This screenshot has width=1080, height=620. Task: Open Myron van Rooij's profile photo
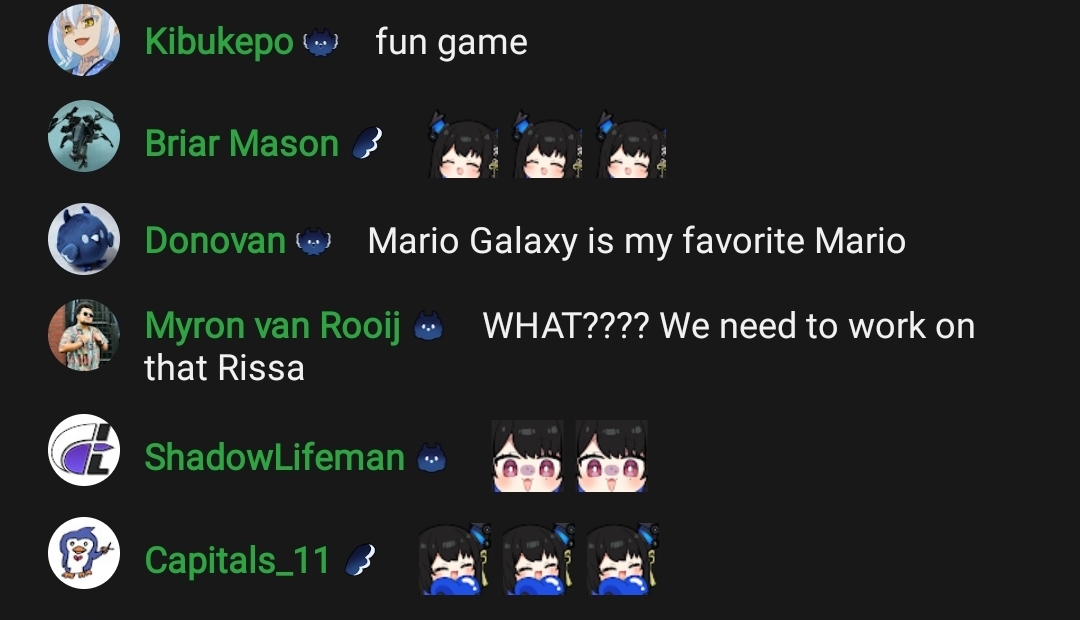tap(83, 335)
